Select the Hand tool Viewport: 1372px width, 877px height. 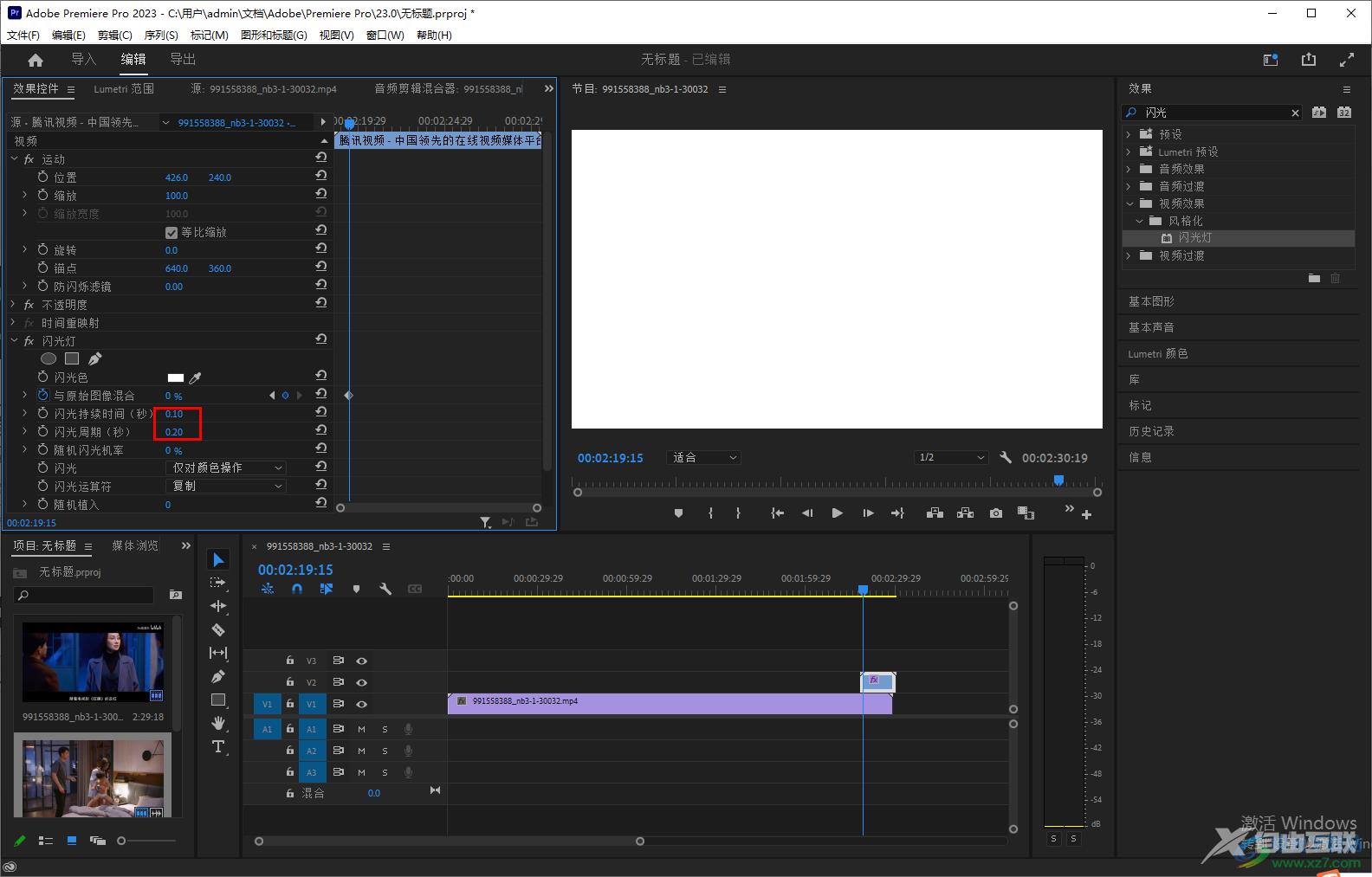[218, 723]
